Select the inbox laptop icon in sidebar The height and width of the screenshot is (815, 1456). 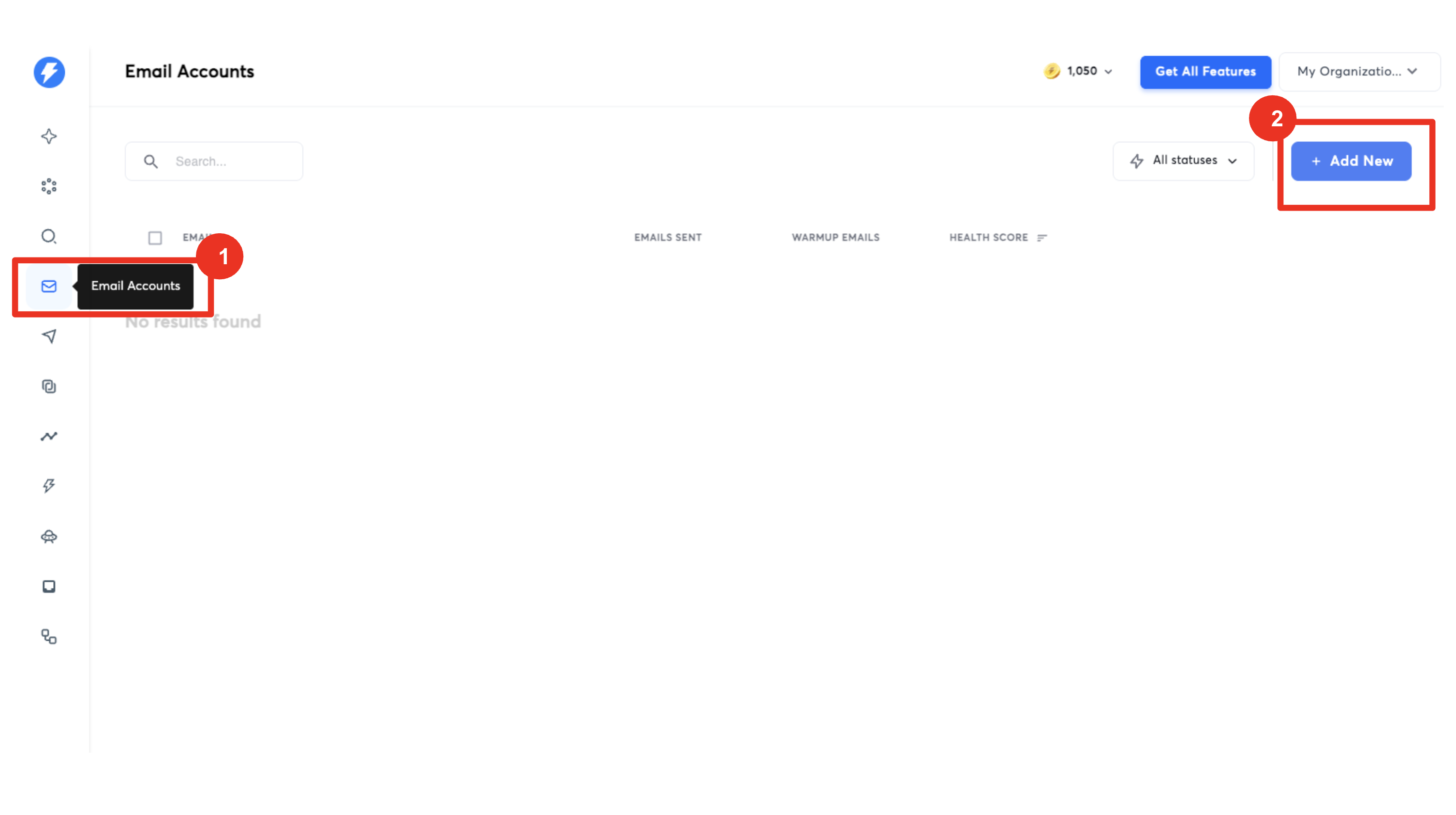click(49, 586)
